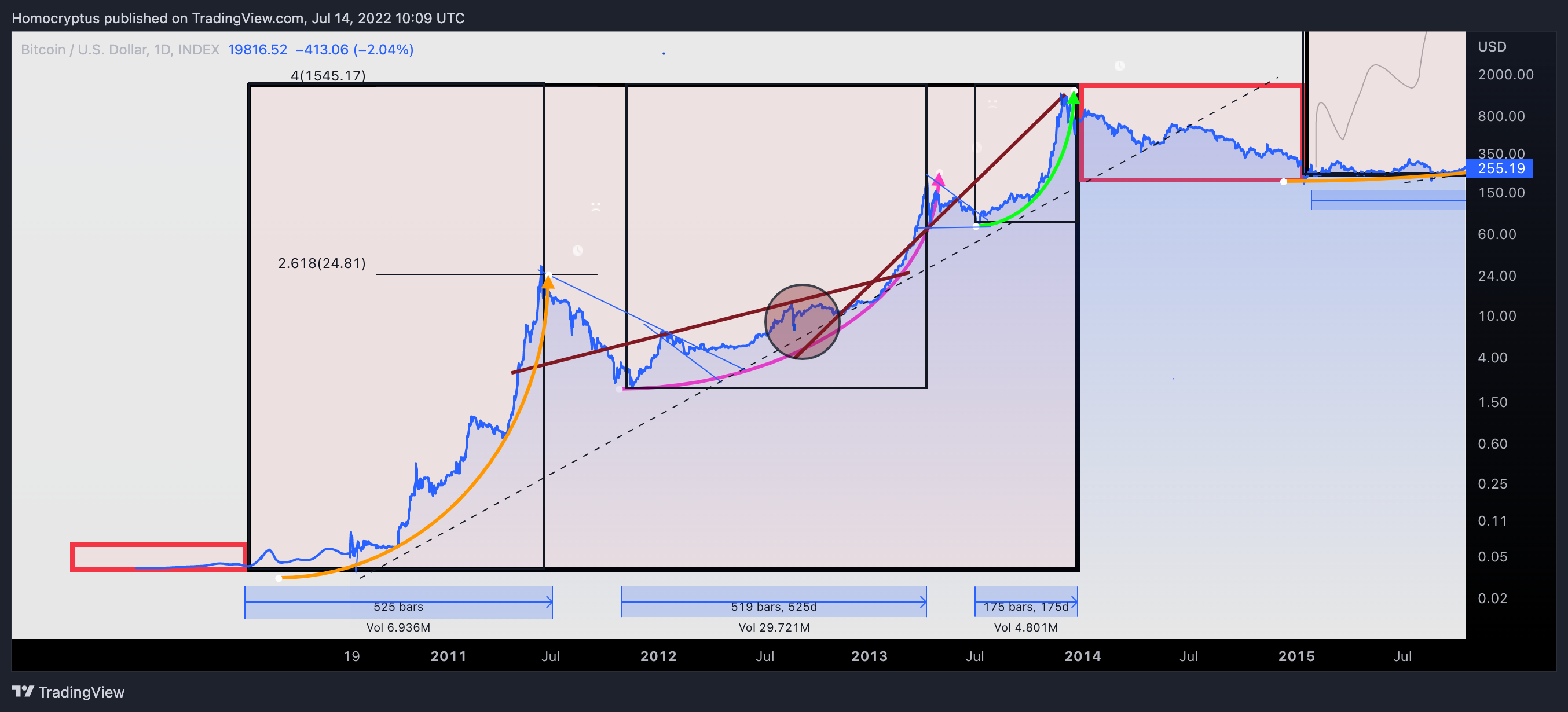The width and height of the screenshot is (1568, 712).
Task: Click the Jul label between 2013 and 2014
Action: pyautogui.click(x=974, y=656)
